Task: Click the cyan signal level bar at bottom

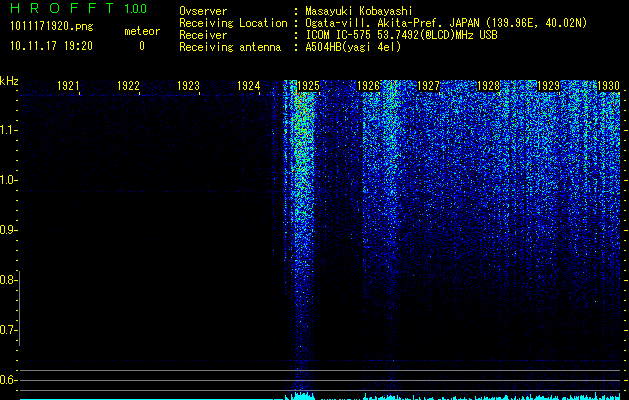Action: 320,397
